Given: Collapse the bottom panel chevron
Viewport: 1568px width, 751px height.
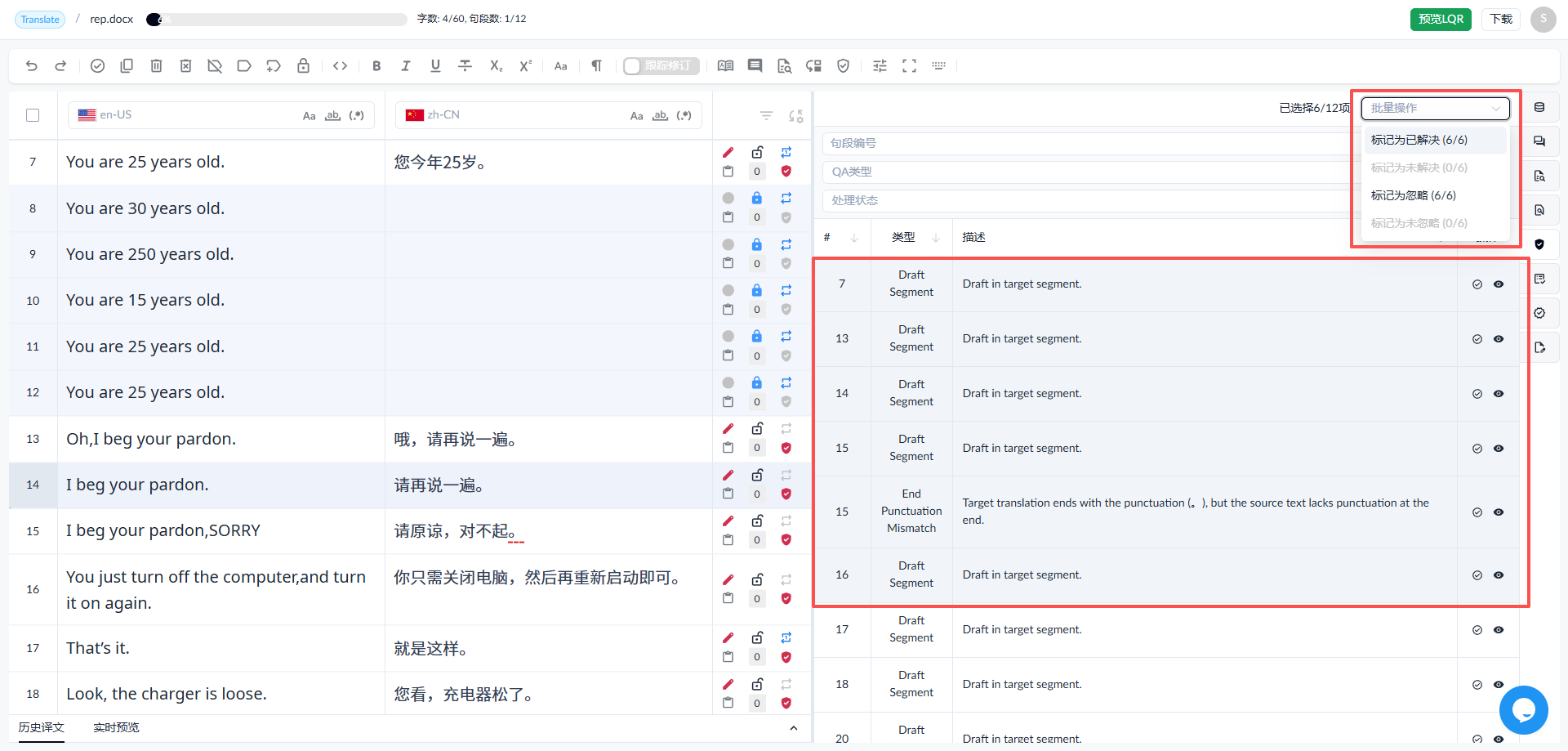Looking at the screenshot, I should point(794,728).
